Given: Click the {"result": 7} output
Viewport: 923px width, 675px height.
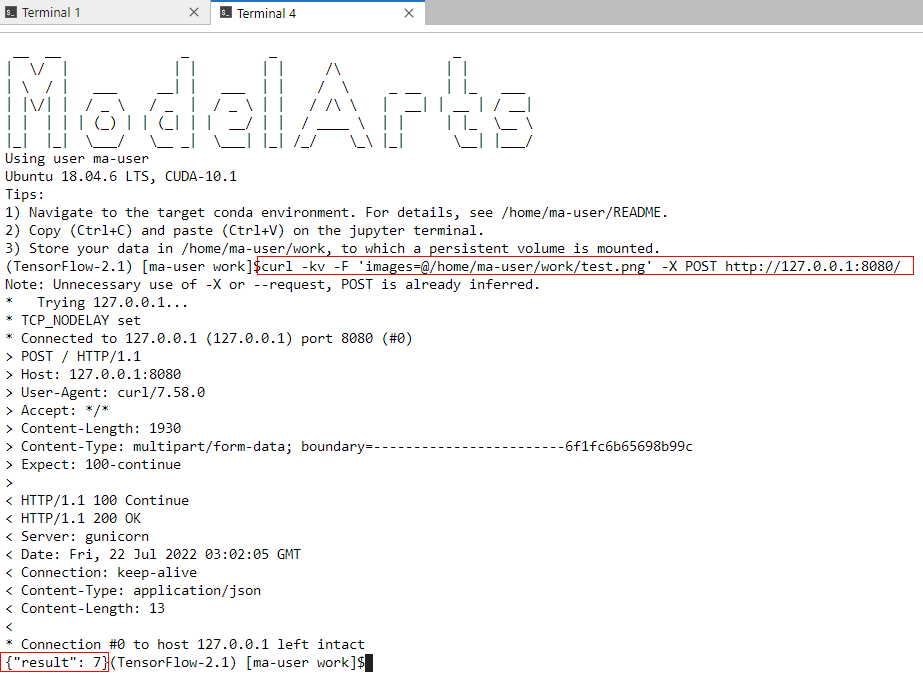Looking at the screenshot, I should click(x=55, y=663).
